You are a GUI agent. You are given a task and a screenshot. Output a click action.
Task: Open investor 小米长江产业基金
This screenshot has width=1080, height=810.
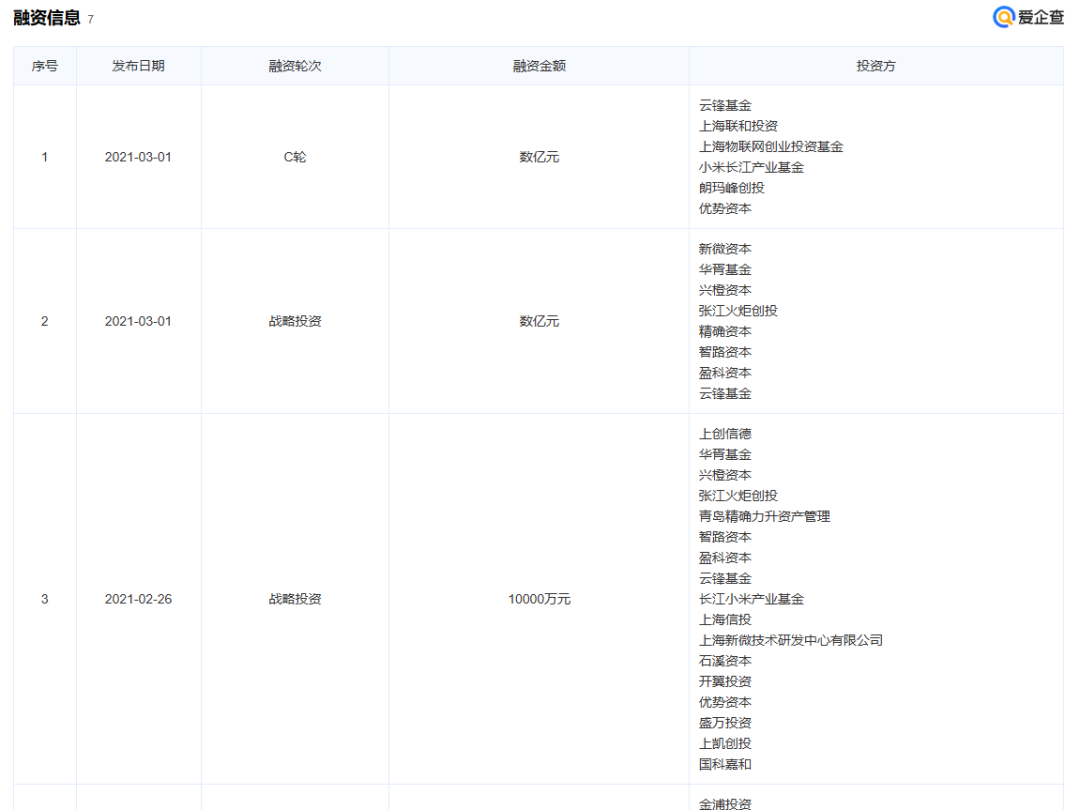pyautogui.click(x=751, y=167)
